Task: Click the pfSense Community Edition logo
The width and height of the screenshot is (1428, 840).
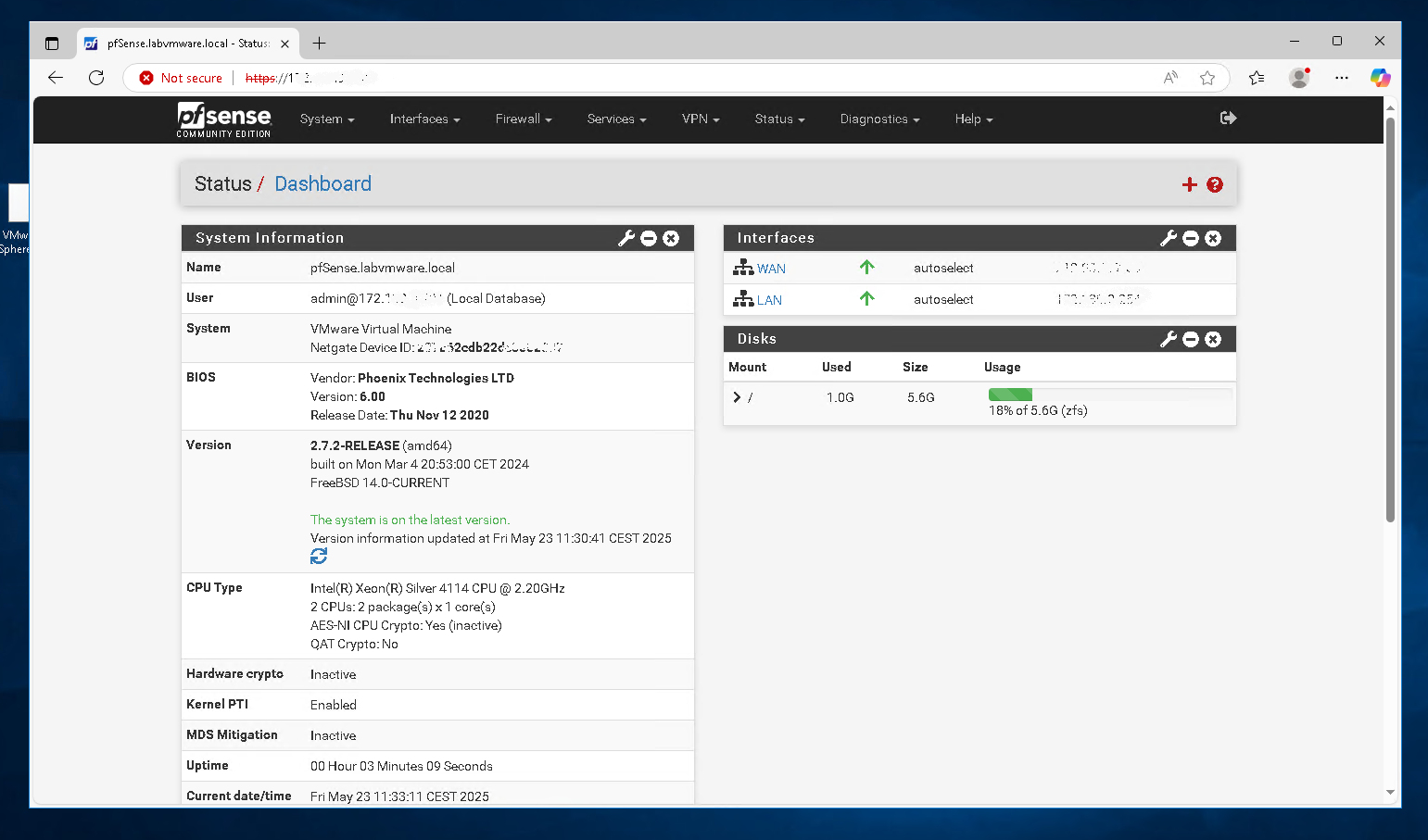Action: (224, 120)
